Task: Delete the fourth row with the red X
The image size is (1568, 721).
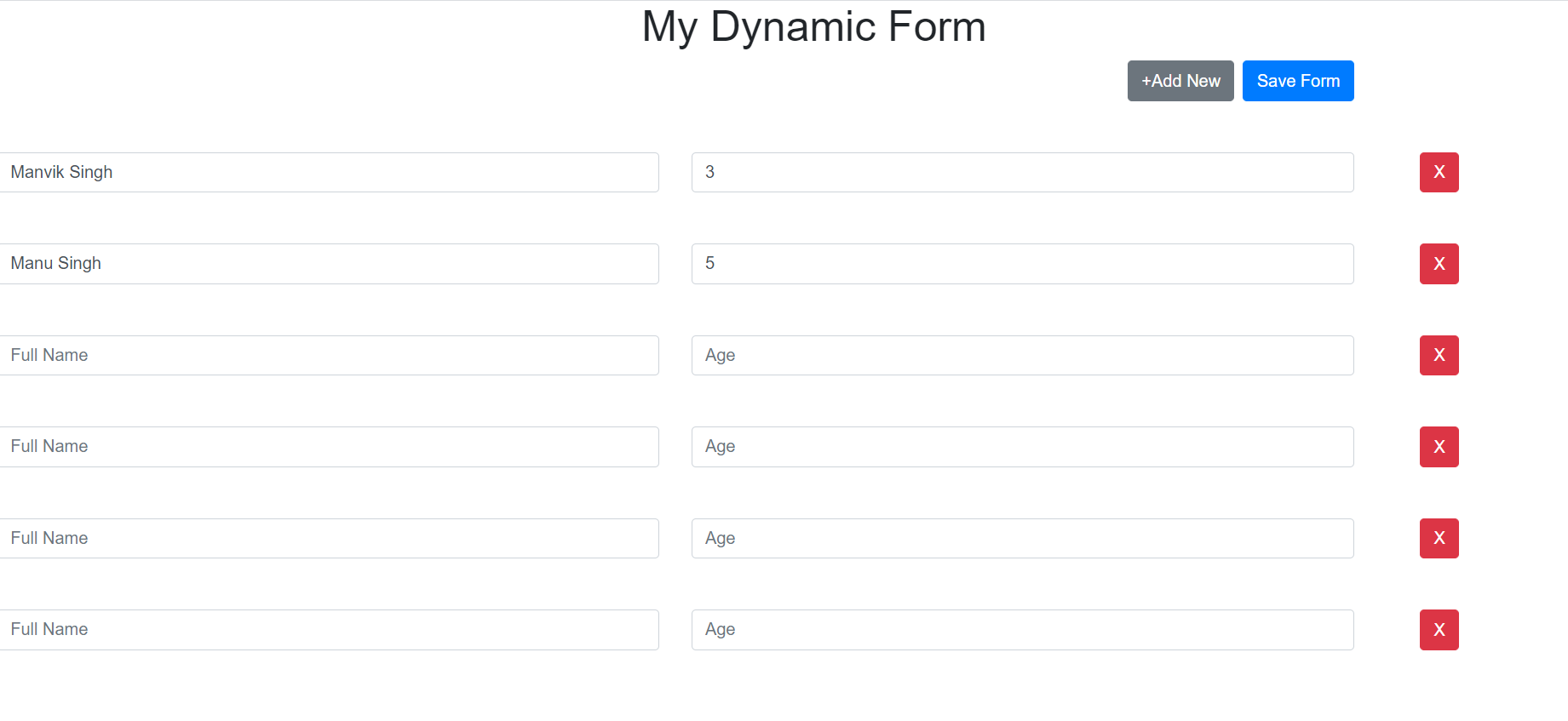Action: click(x=1439, y=447)
